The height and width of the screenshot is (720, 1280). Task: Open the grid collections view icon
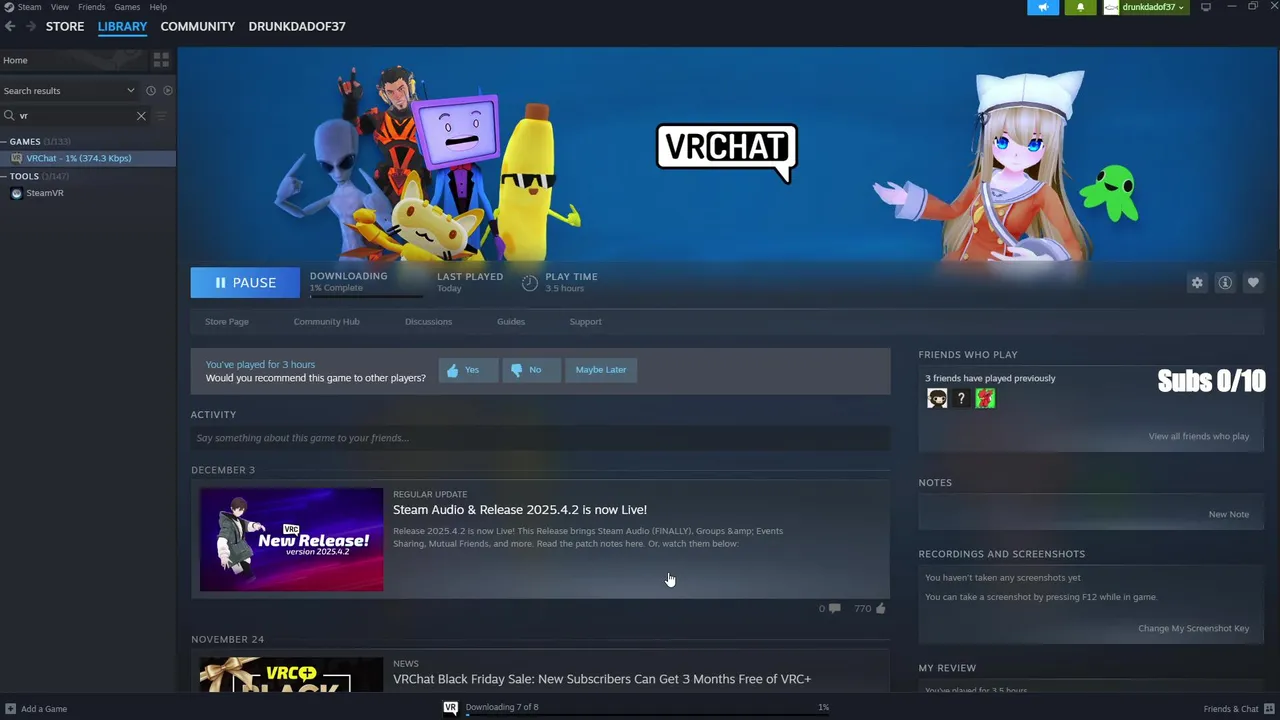coord(161,60)
